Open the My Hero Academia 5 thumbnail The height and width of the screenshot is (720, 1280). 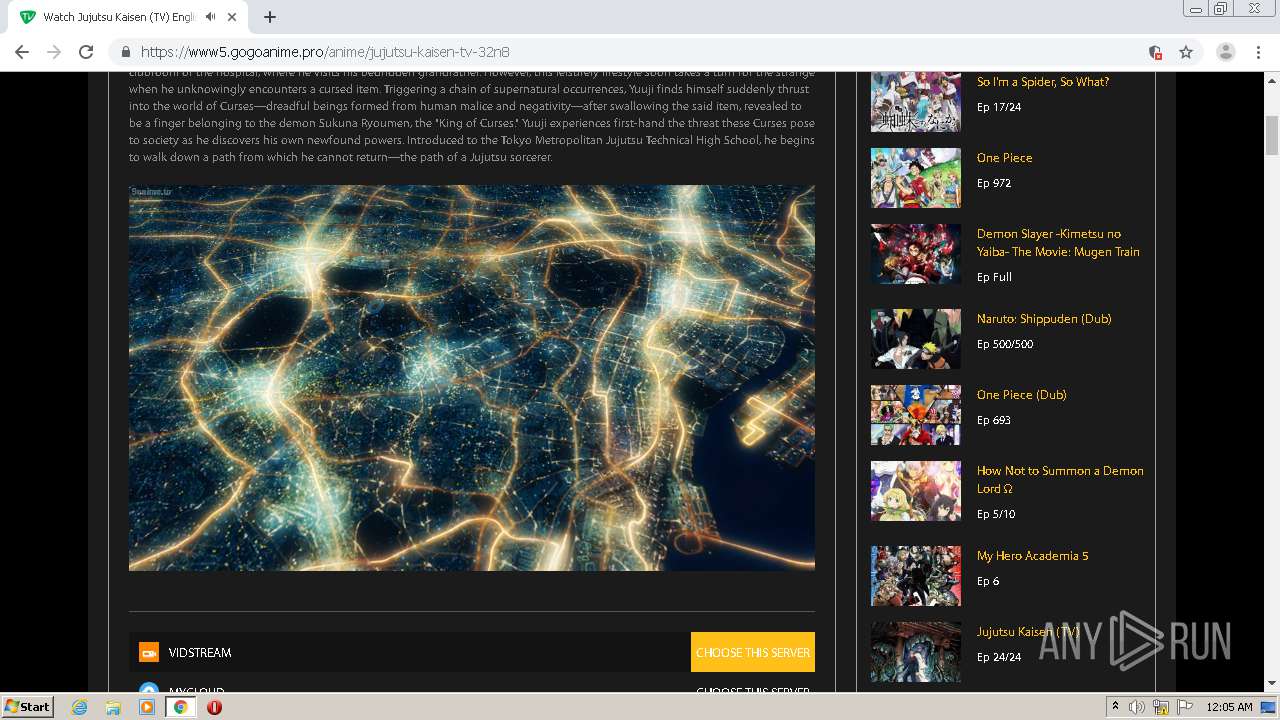coord(915,576)
